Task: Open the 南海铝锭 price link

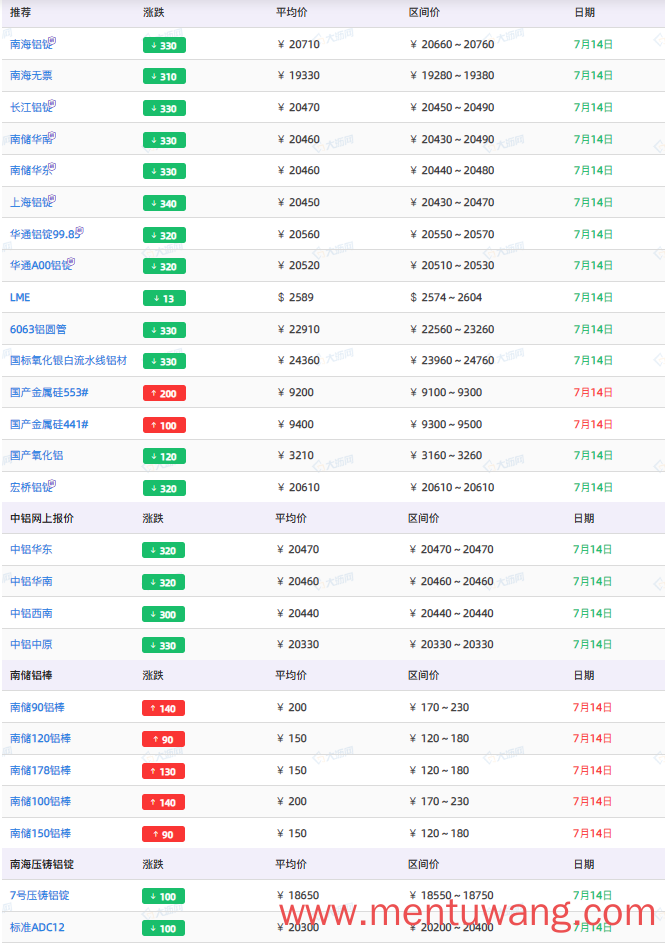Action: [30, 45]
